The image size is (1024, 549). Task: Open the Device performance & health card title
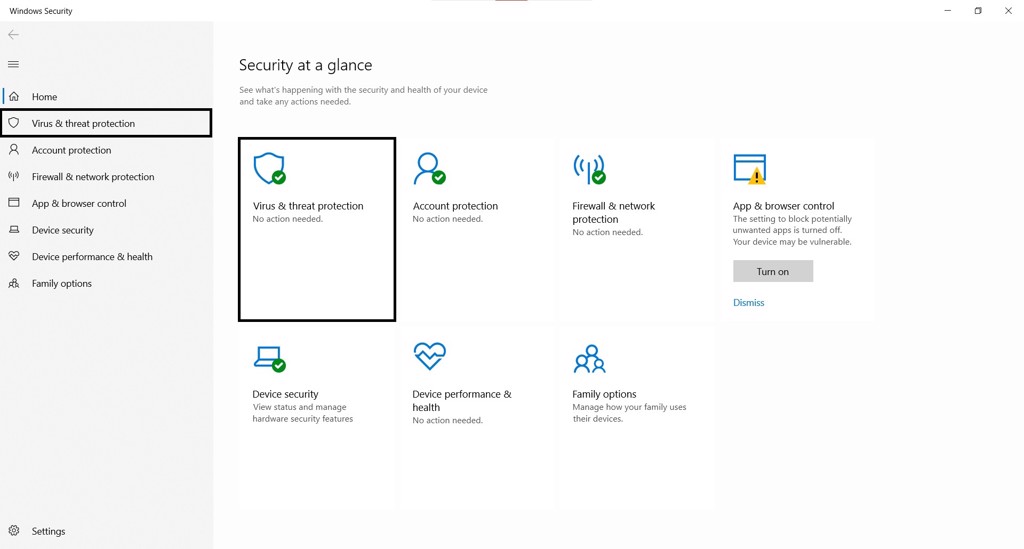[x=462, y=400]
